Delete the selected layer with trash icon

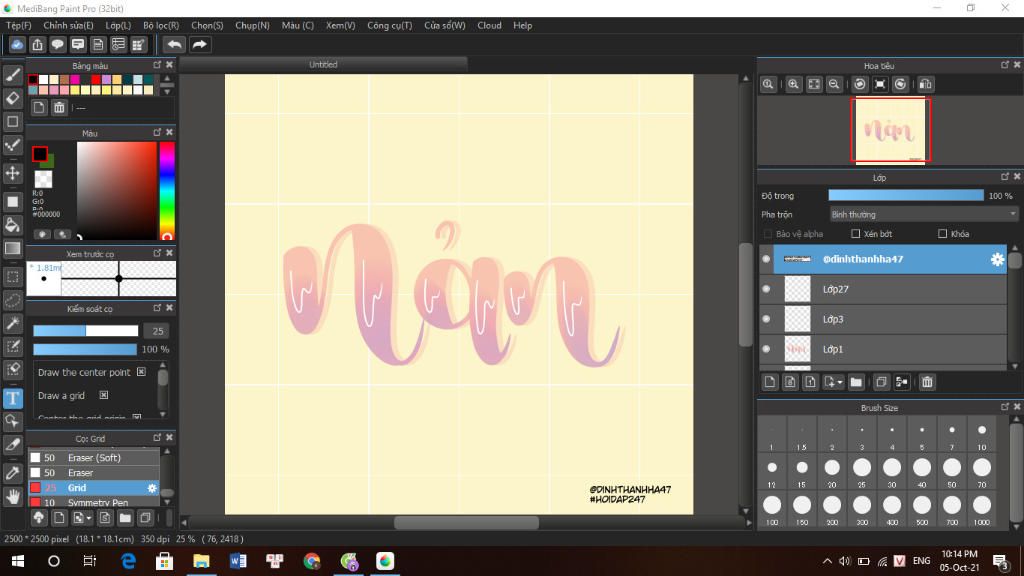(x=927, y=382)
